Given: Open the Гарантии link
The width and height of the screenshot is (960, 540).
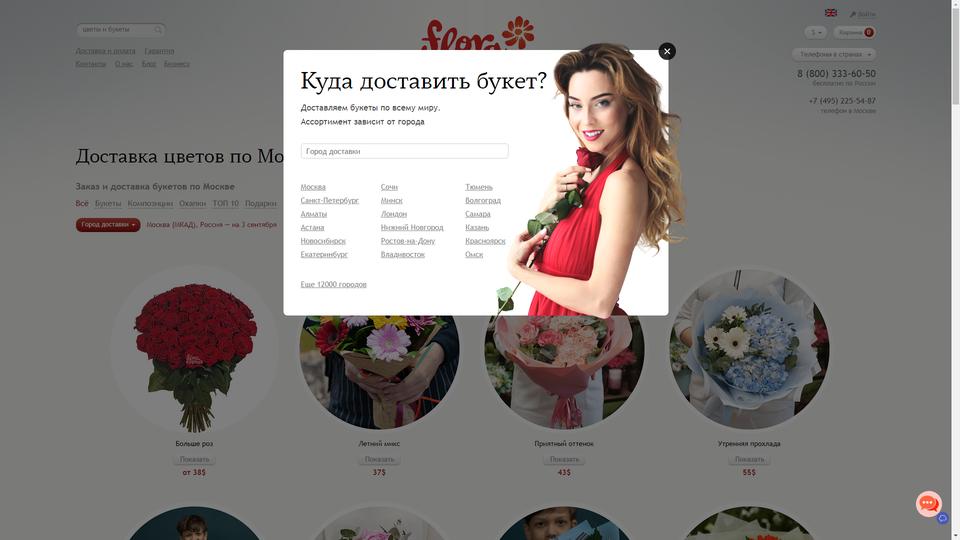Looking at the screenshot, I should pos(159,51).
